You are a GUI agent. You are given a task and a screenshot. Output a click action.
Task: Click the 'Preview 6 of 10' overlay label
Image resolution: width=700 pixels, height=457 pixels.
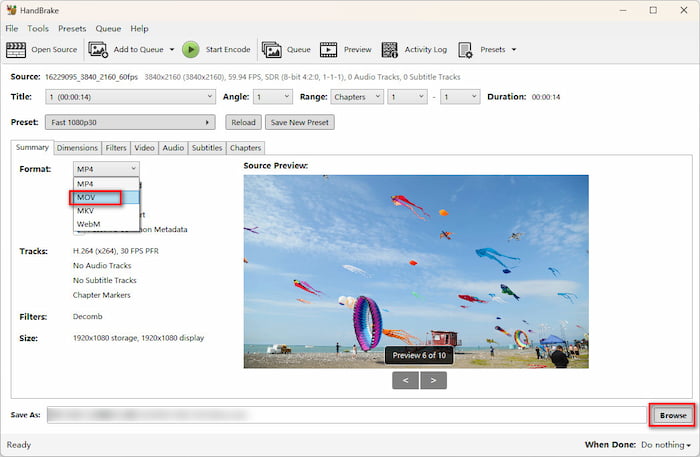point(419,356)
